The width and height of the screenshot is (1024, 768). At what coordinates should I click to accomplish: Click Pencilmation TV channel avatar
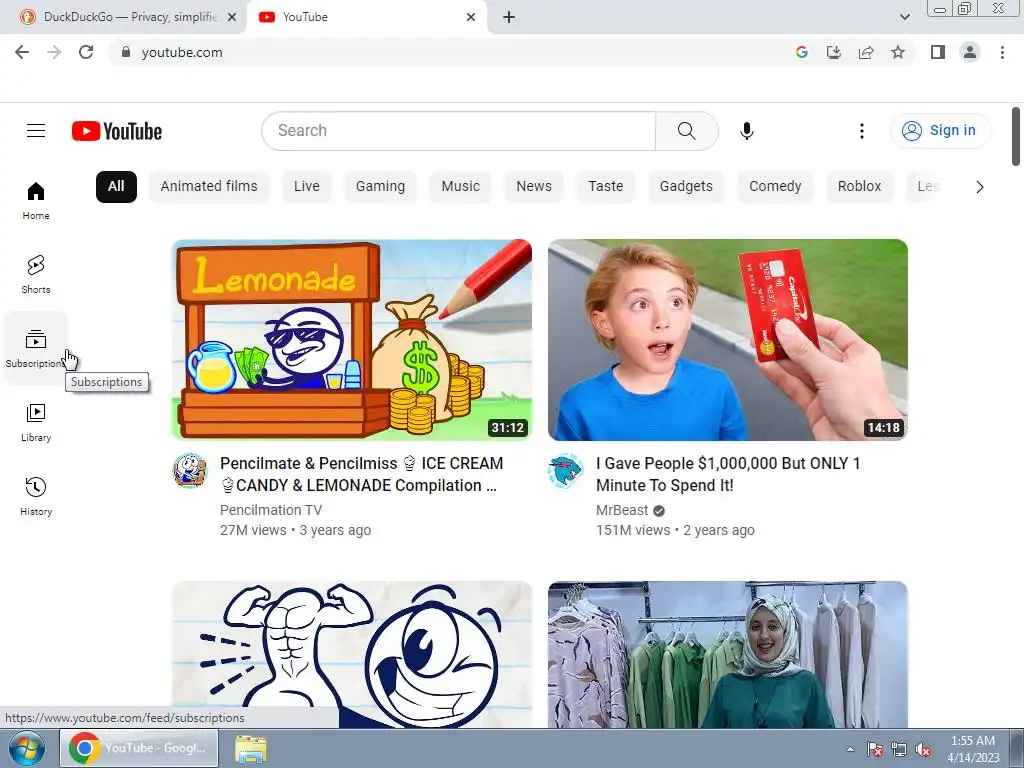pos(189,470)
